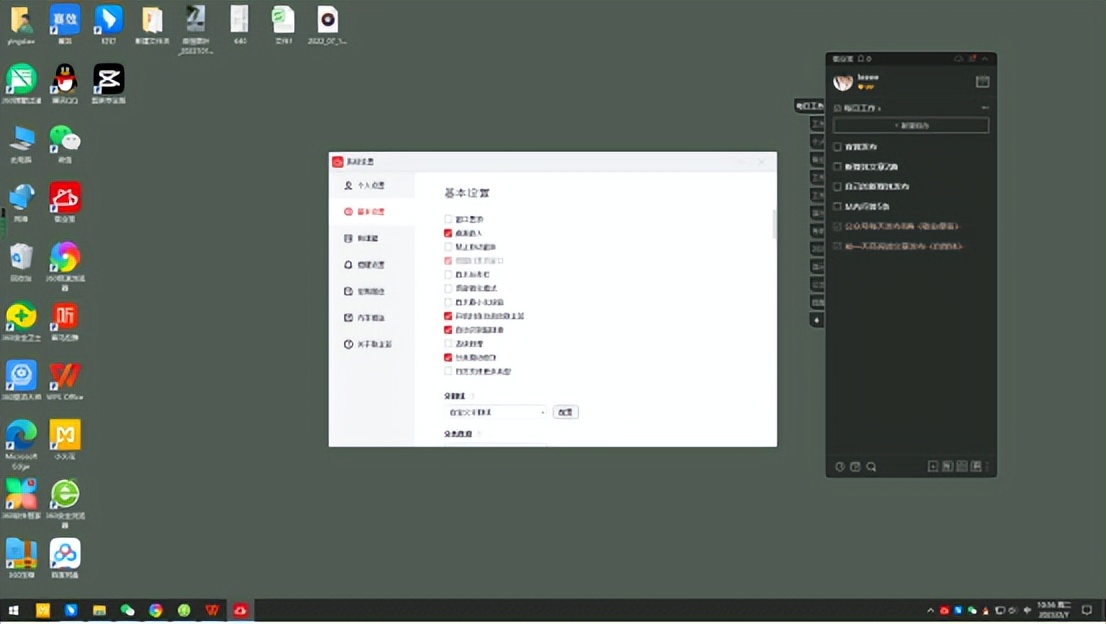Launch WeChat from the desktop

[x=65, y=139]
